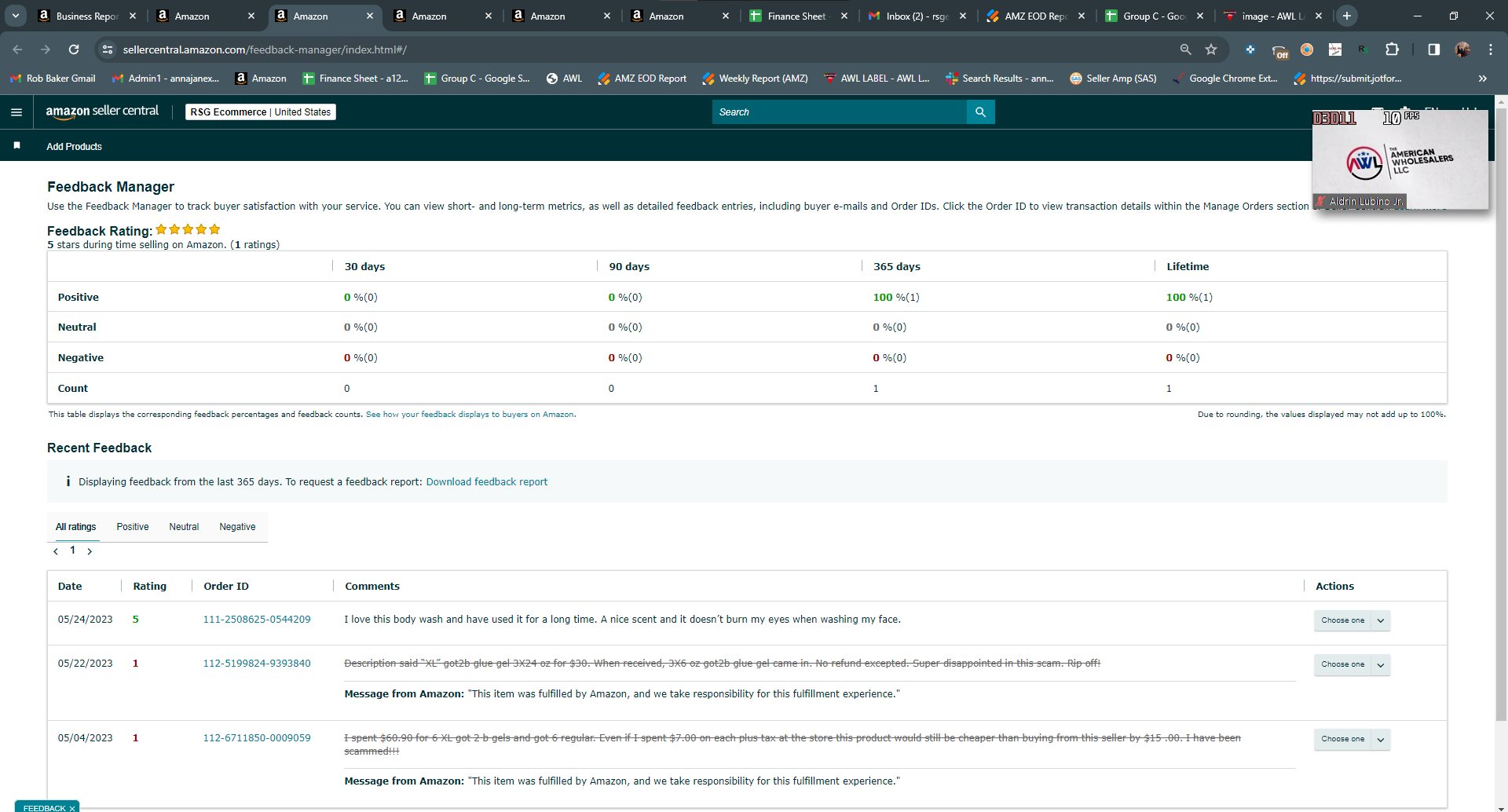Open the tab search dropdown arrow
The image size is (1508, 812).
point(15,16)
